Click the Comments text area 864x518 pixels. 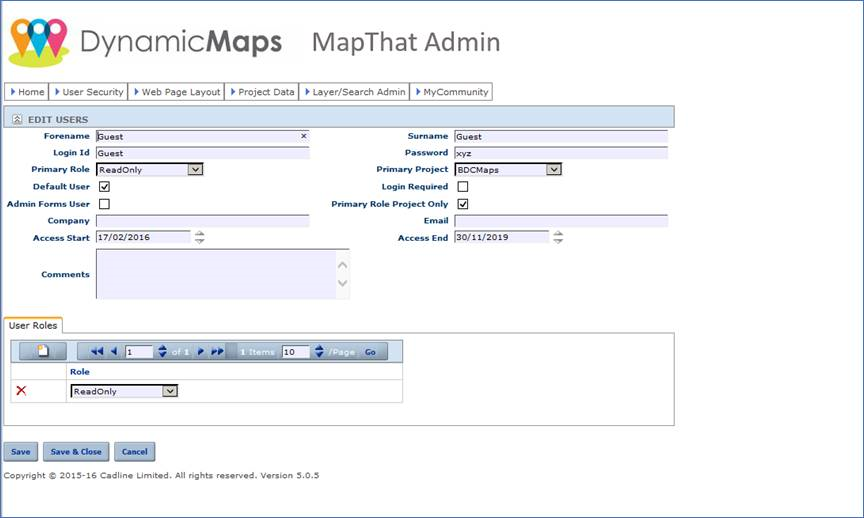[223, 274]
